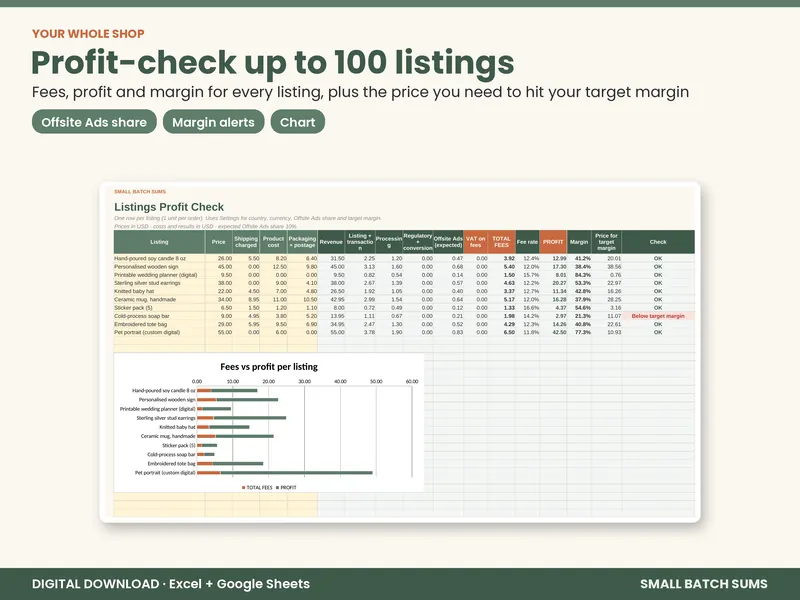
Task: Select the 'Revenue' column header
Action: [331, 242]
